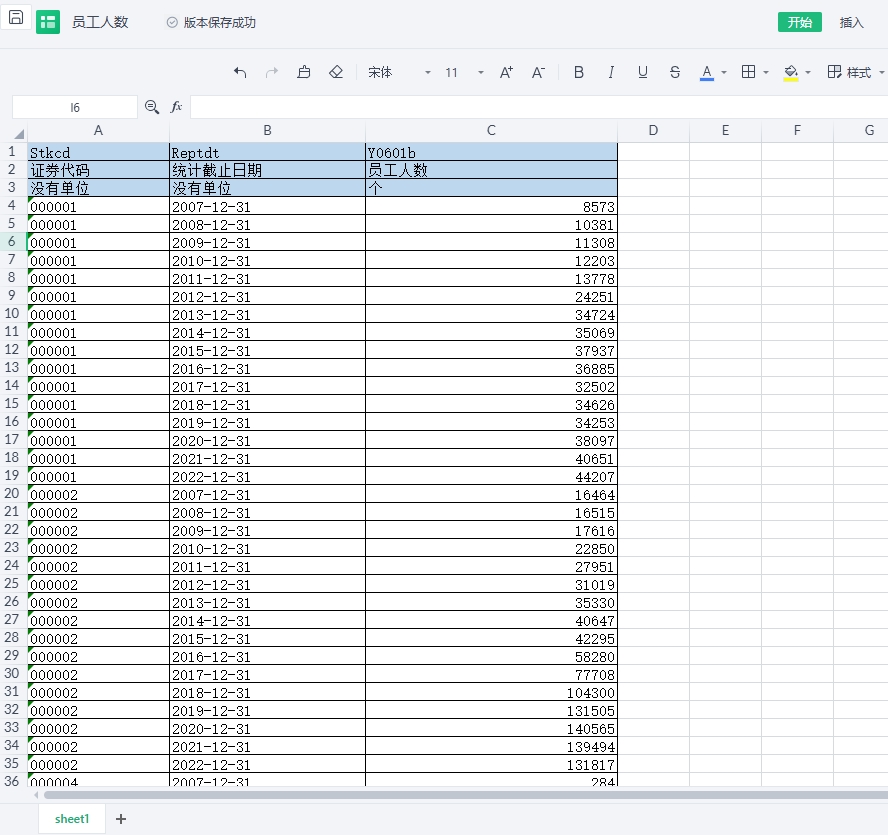The image size is (888, 835).
Task: Select the format painter icon
Action: 304,72
